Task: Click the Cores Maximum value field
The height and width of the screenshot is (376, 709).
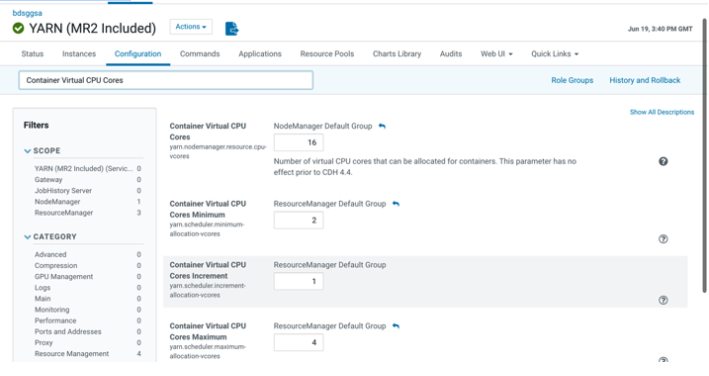Action: [x=298, y=342]
